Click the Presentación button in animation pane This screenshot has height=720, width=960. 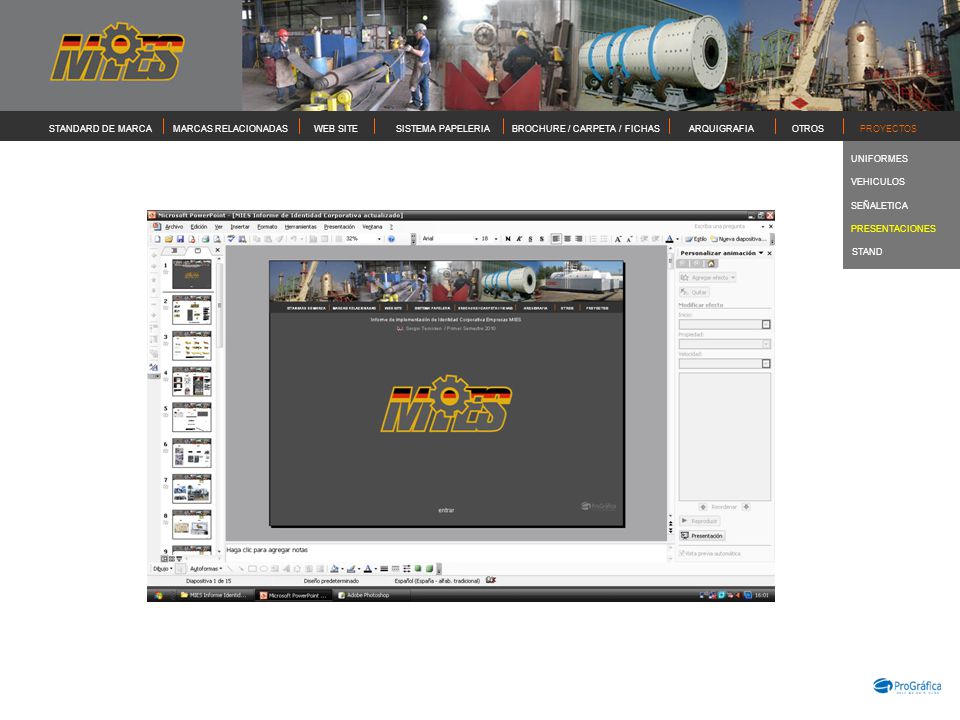(x=702, y=536)
